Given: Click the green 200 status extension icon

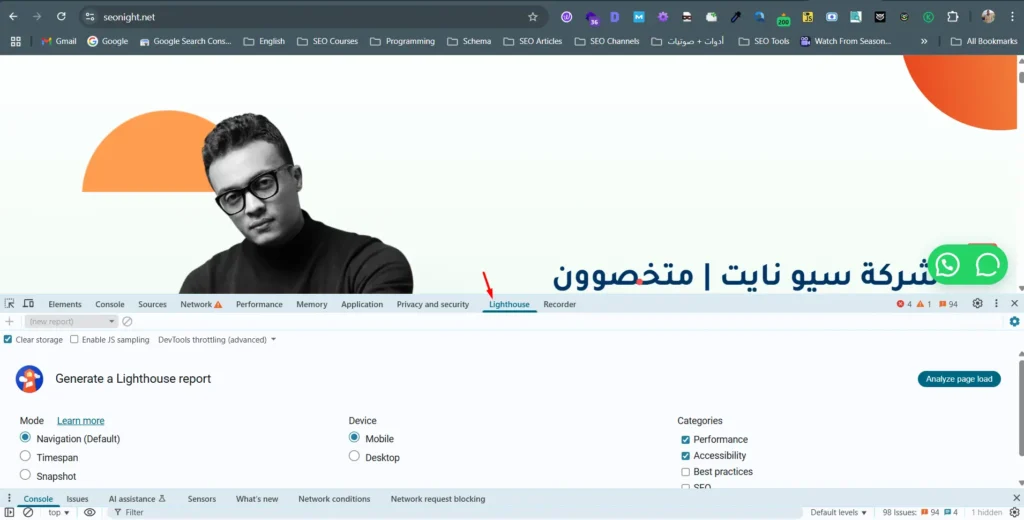Looking at the screenshot, I should [x=783, y=18].
